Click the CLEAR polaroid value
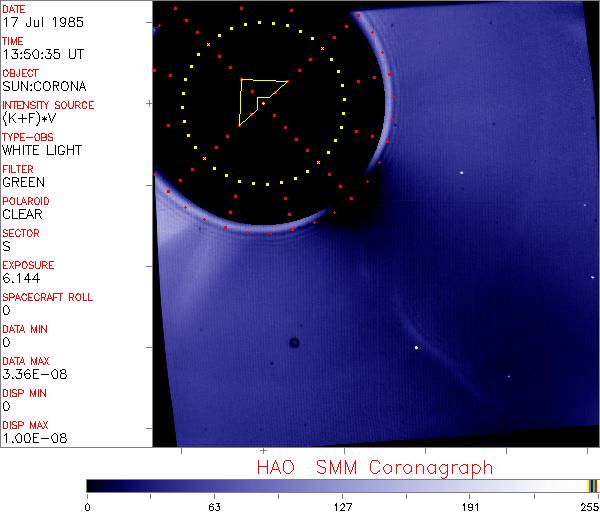 (x=23, y=214)
